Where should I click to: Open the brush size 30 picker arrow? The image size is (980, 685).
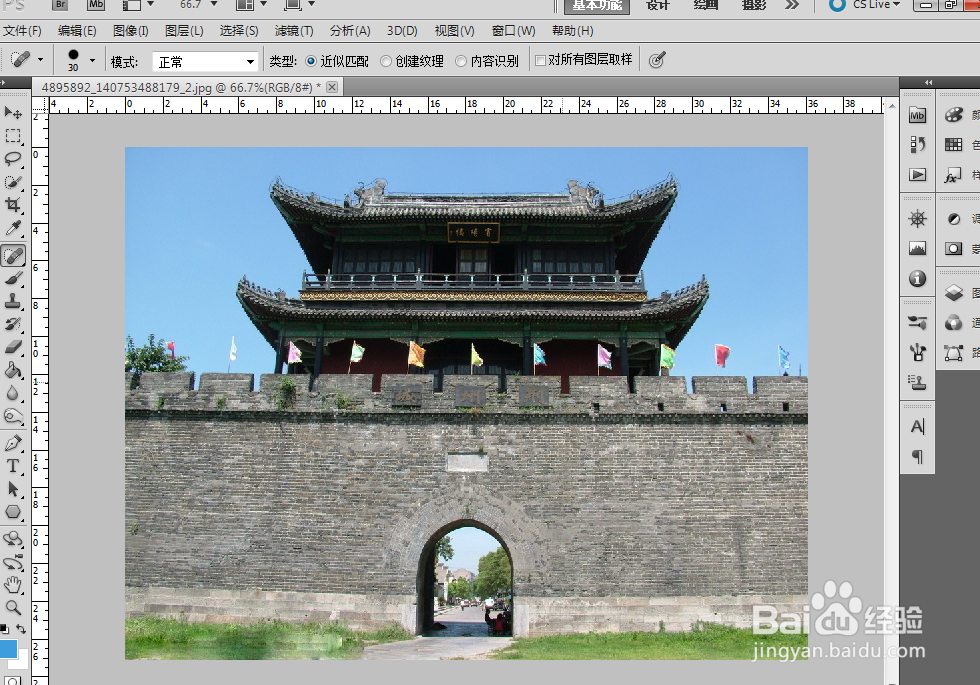click(x=92, y=61)
